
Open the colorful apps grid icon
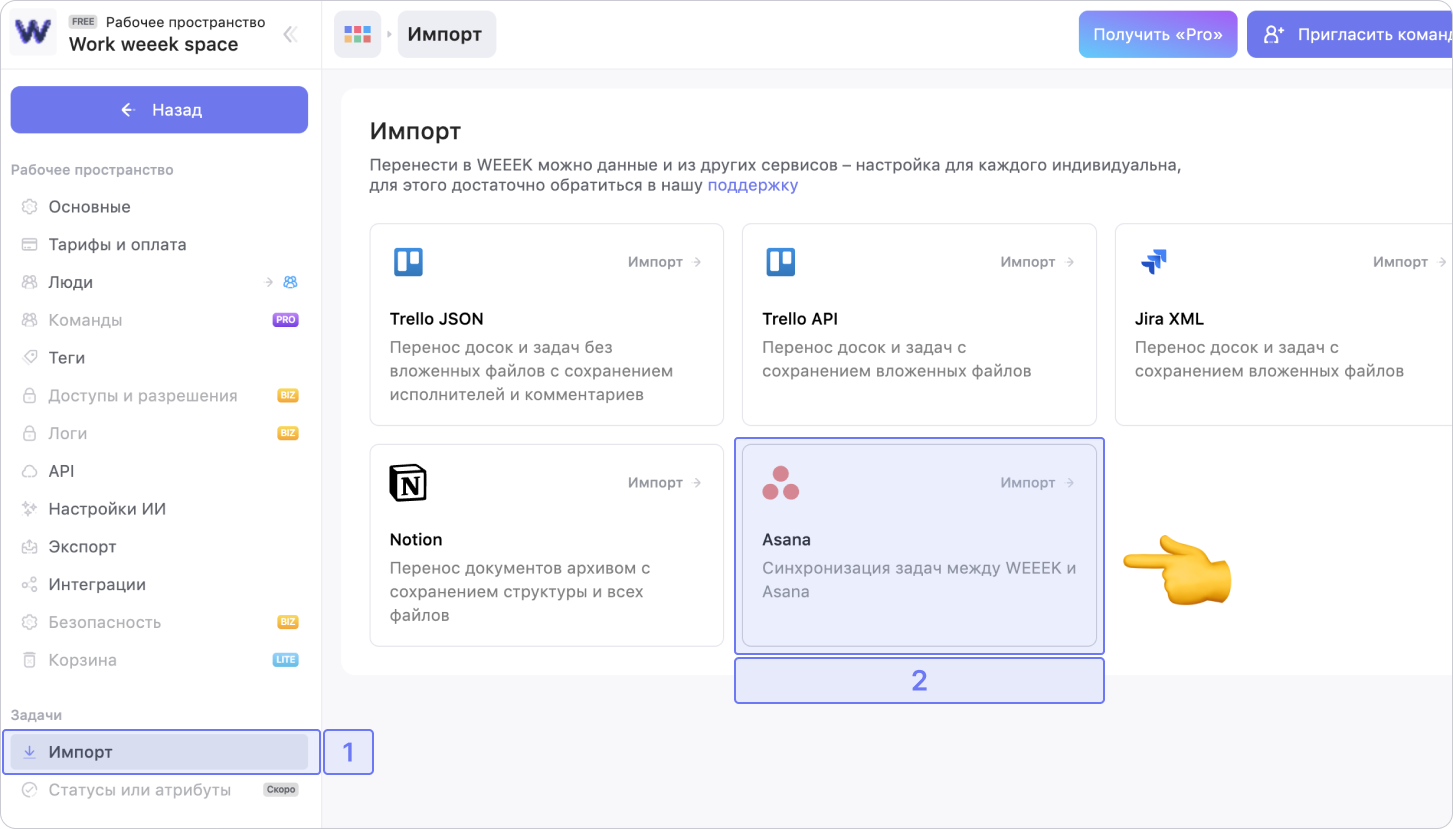coord(357,34)
